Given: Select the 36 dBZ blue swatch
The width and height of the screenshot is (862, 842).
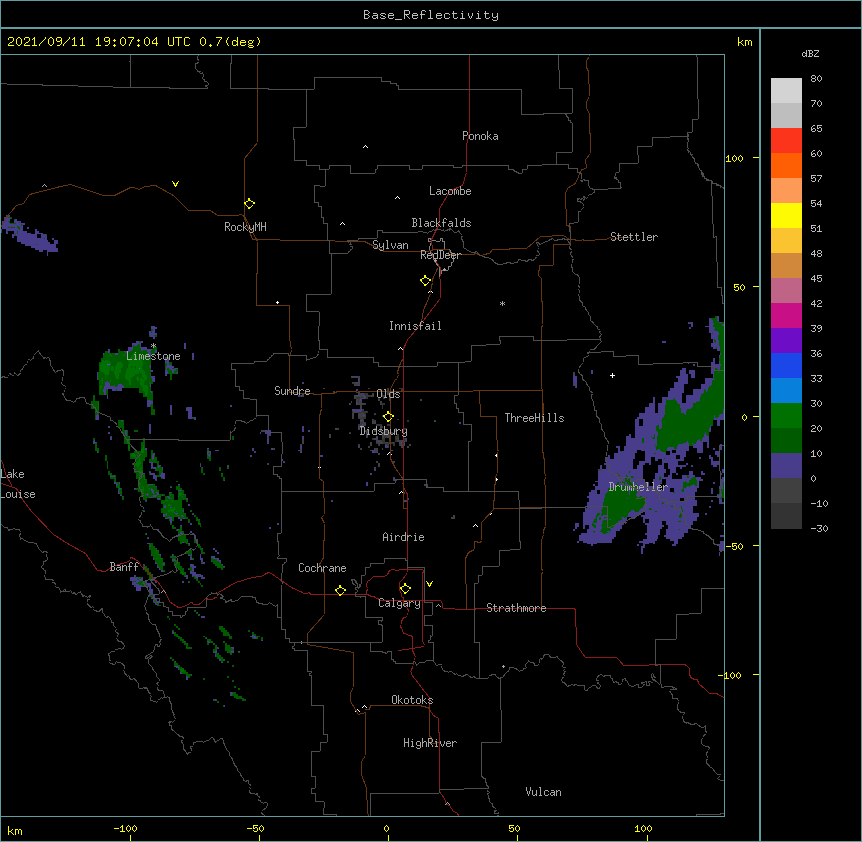Looking at the screenshot, I should (786, 365).
